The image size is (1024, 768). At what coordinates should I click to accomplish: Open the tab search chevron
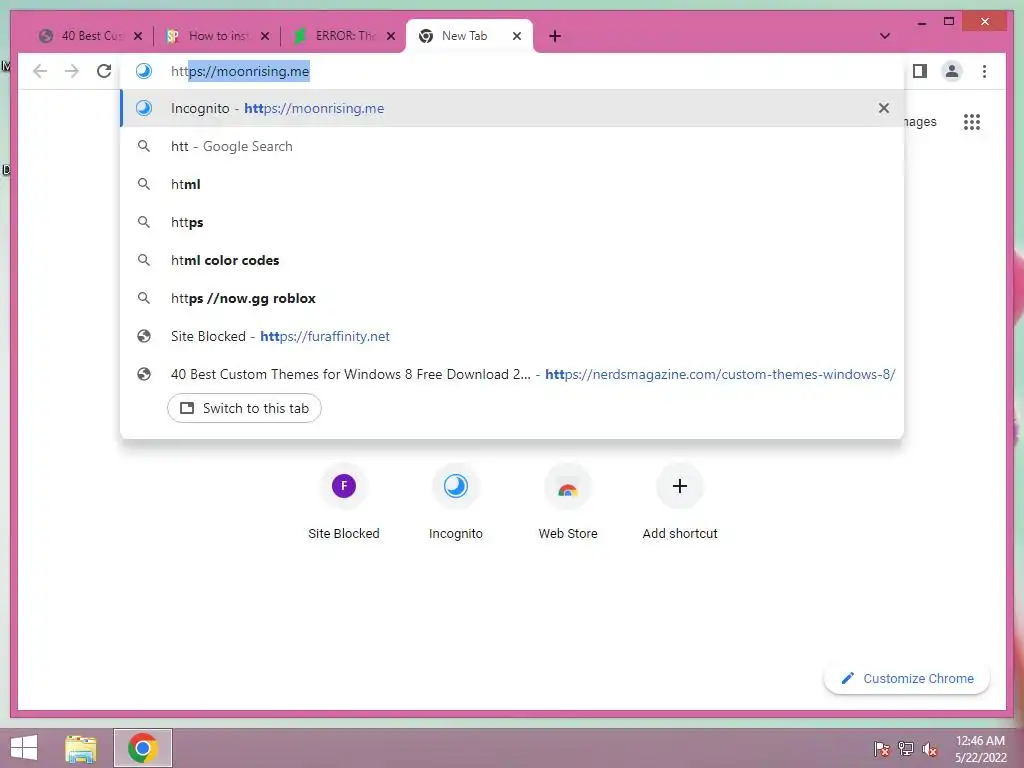[885, 36]
